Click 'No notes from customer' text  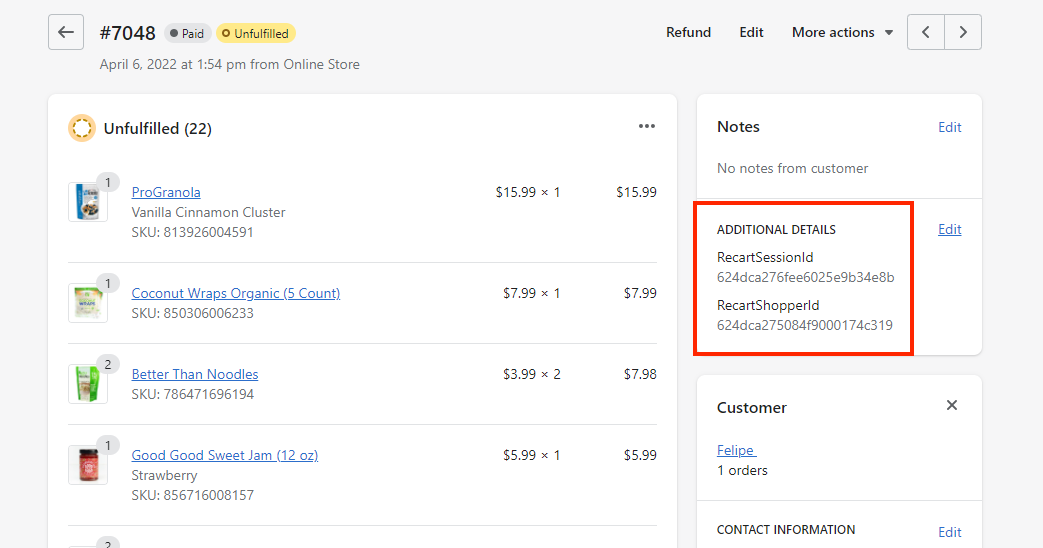792,168
